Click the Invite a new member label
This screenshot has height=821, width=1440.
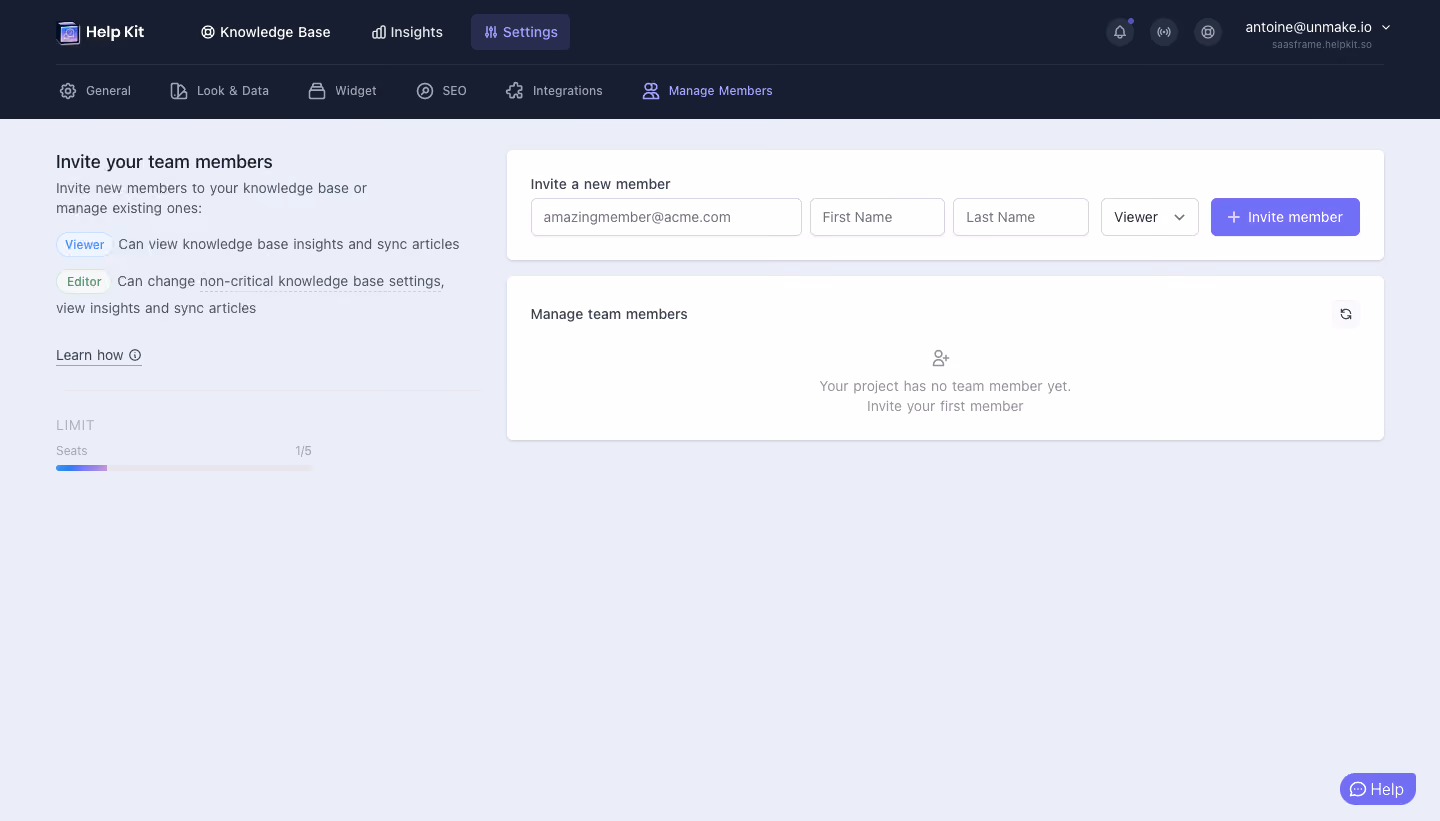(600, 184)
